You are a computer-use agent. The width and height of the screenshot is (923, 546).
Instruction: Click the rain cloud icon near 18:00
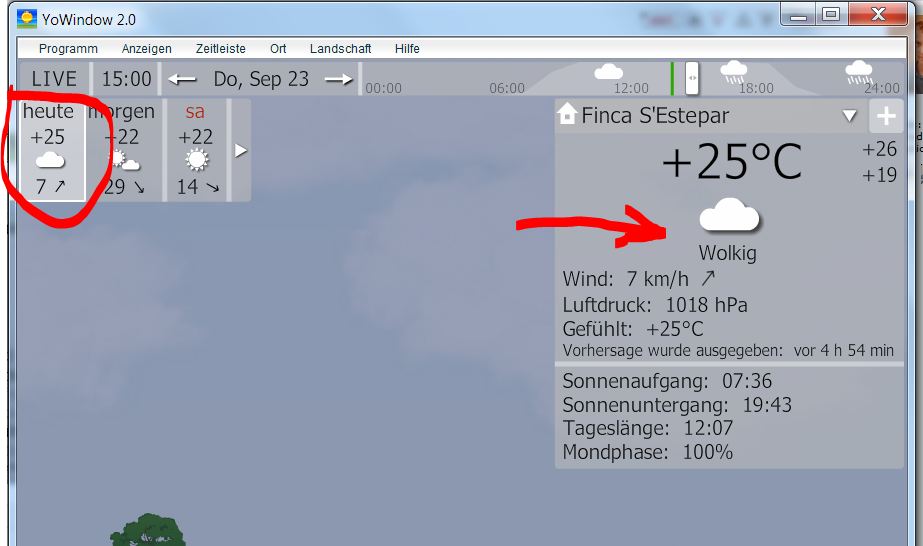tap(733, 72)
